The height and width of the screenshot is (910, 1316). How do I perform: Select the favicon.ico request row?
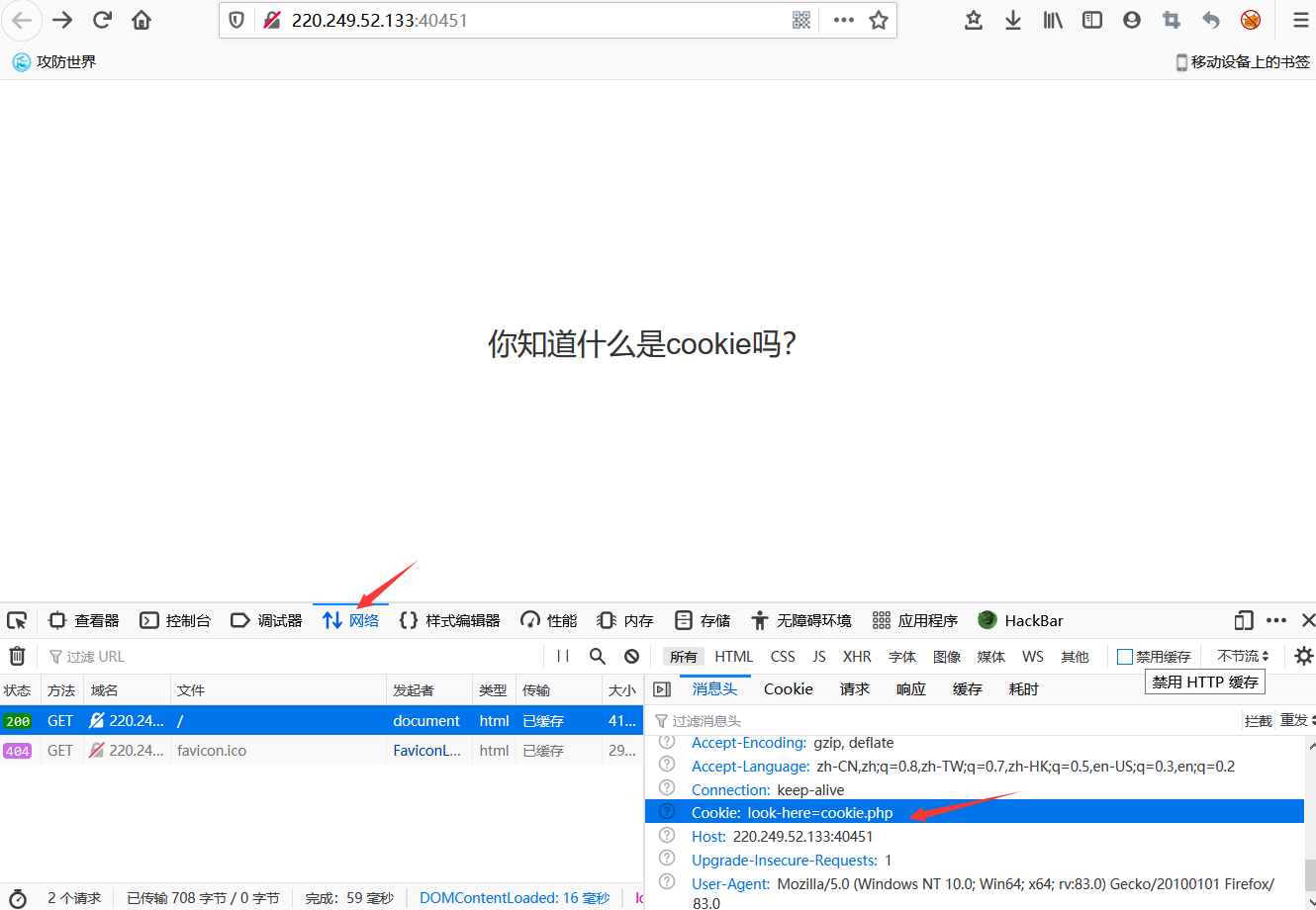pyautogui.click(x=322, y=751)
